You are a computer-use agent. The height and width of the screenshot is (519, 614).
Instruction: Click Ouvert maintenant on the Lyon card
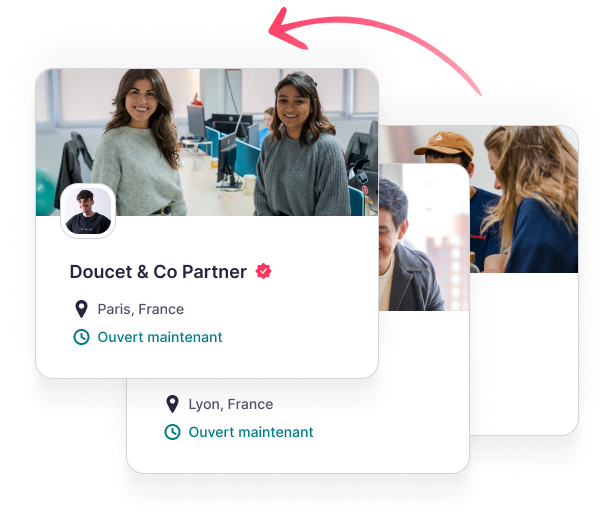click(x=251, y=432)
